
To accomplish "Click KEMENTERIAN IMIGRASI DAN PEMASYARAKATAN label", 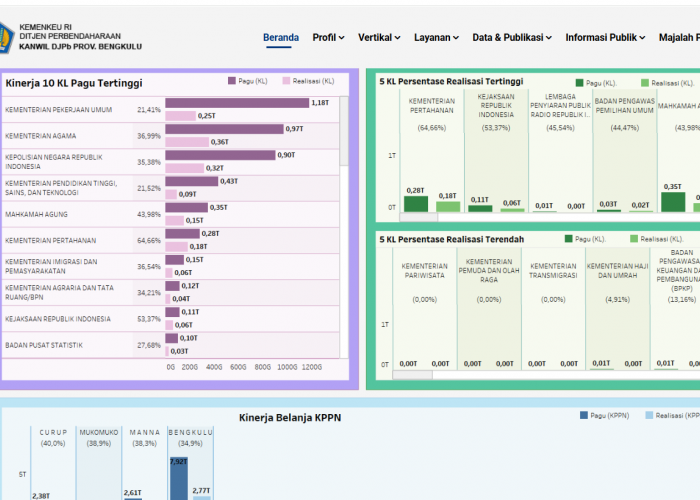I will tap(51, 267).
